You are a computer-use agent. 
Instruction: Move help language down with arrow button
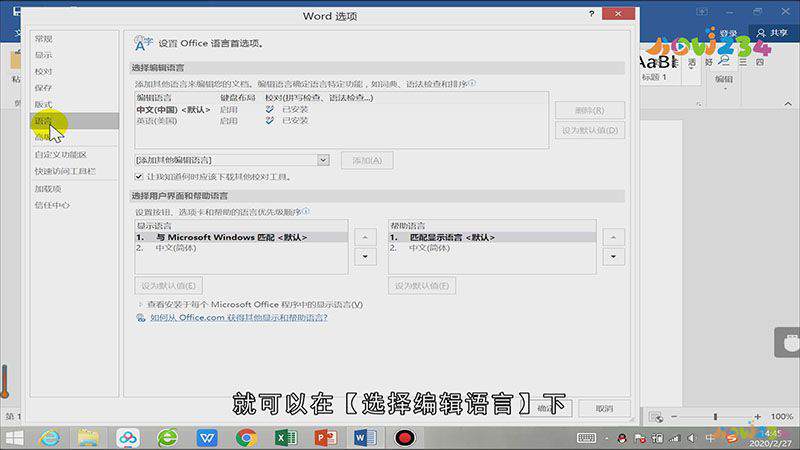pos(613,257)
